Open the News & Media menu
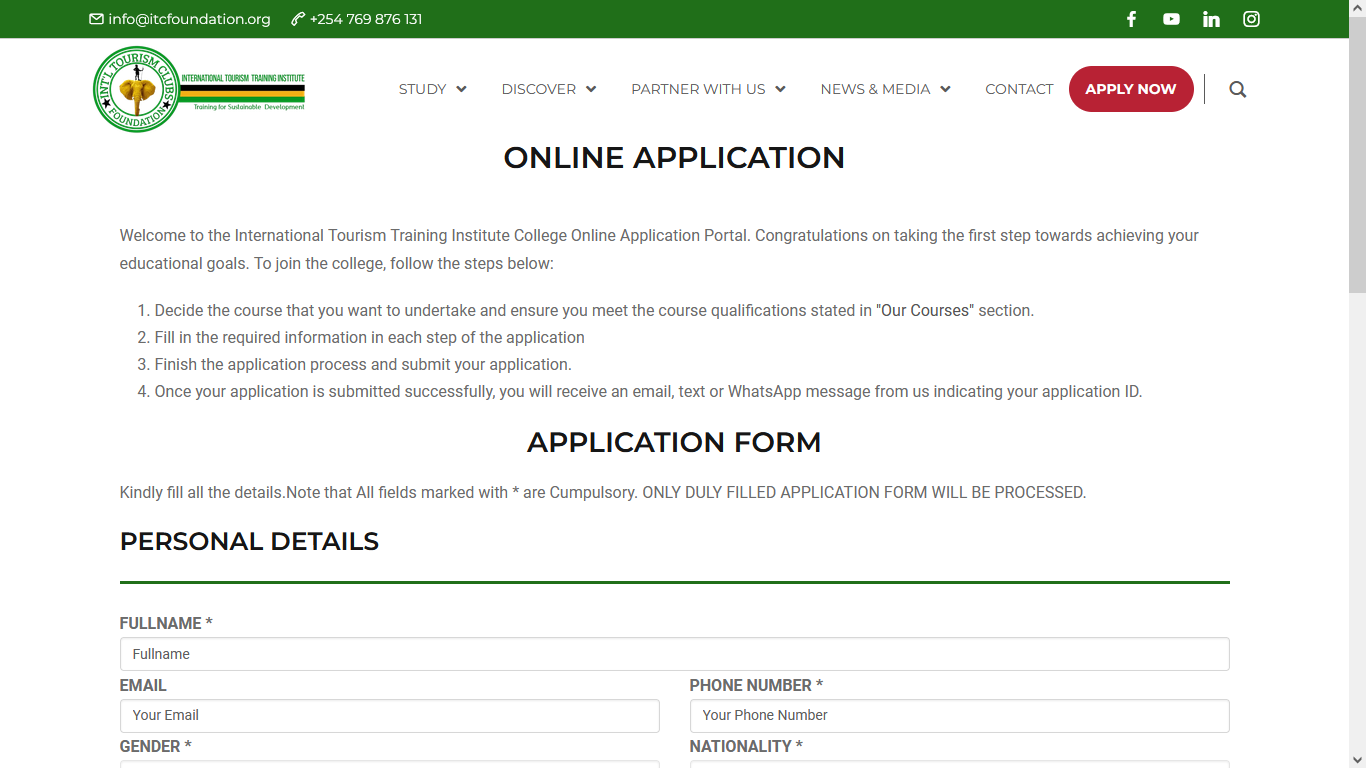Viewport: 1366px width, 768px height. click(884, 89)
